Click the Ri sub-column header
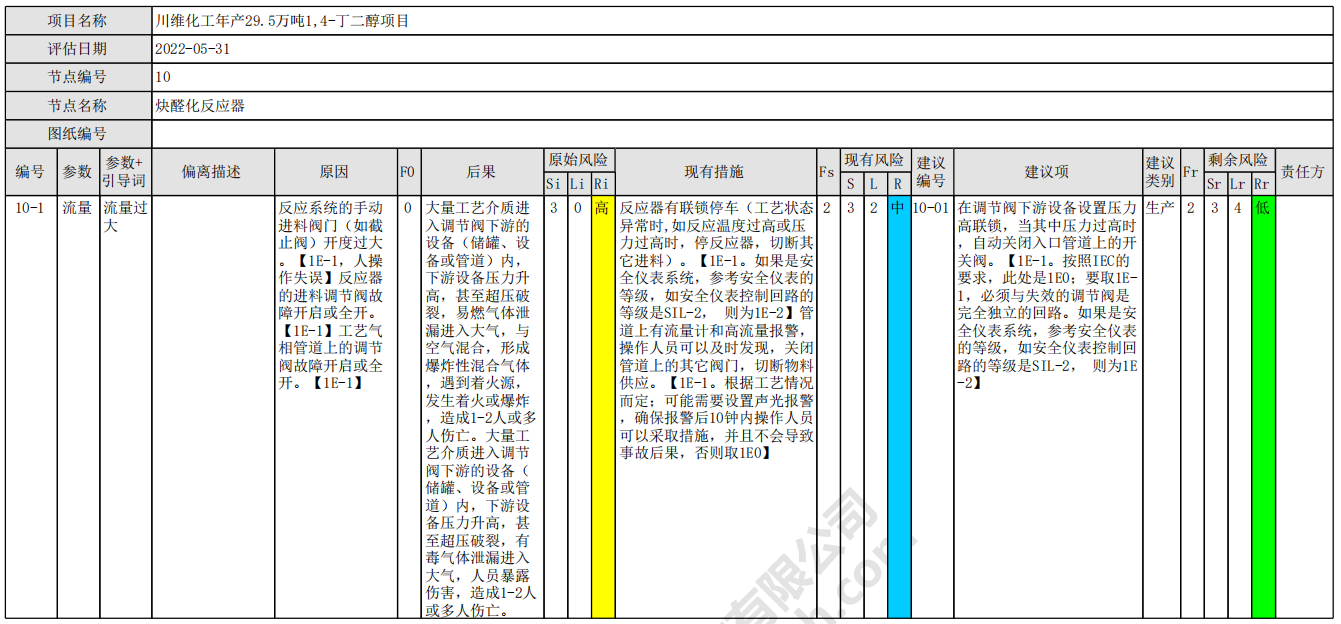Viewport: 1341px width, 624px height. (x=602, y=184)
